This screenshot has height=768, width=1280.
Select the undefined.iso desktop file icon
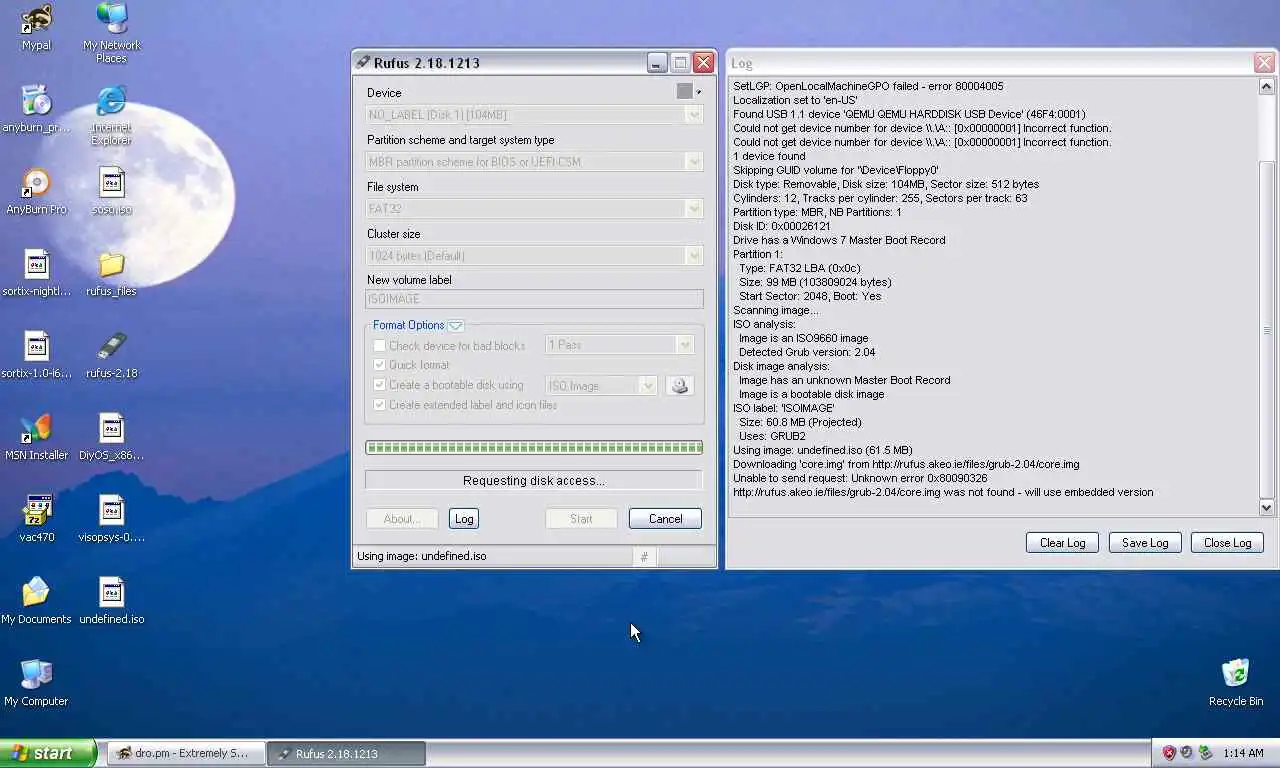pyautogui.click(x=111, y=592)
